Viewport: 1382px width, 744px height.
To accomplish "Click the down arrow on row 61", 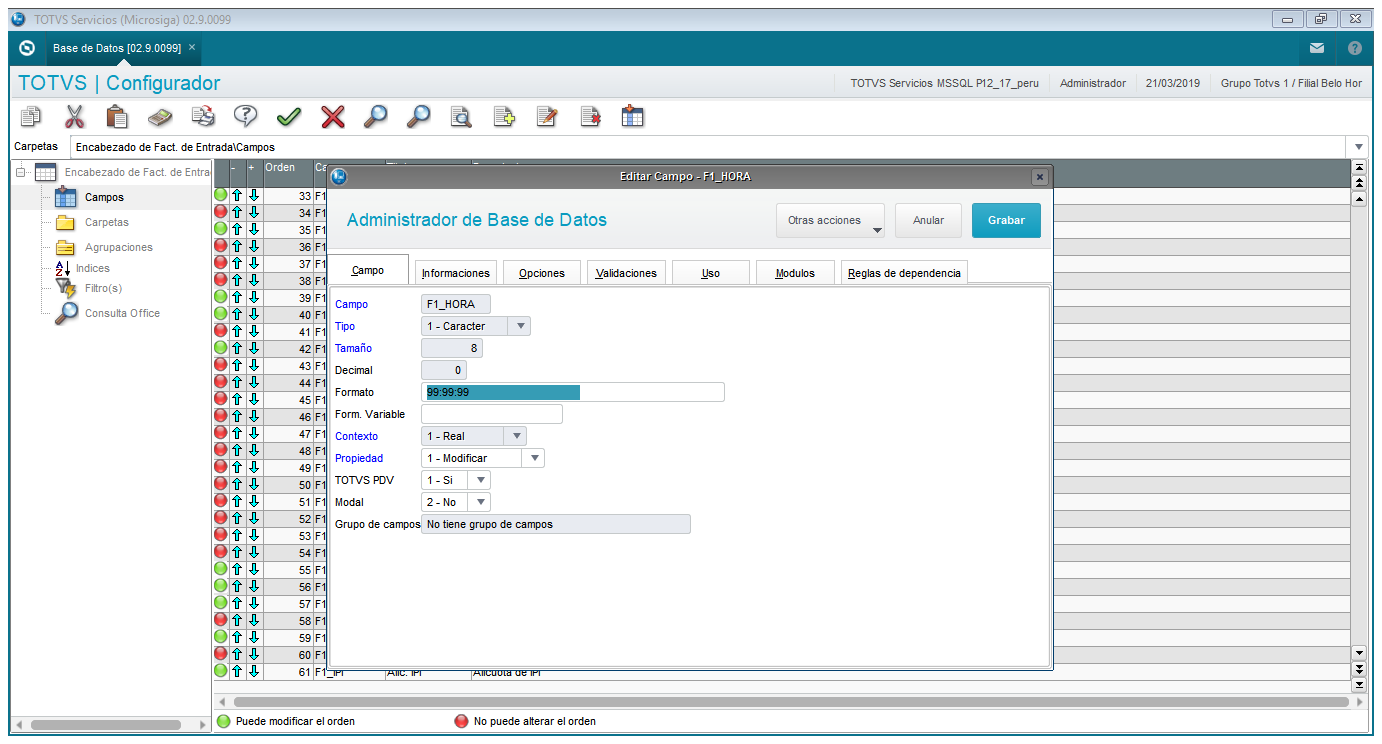I will pos(254,671).
